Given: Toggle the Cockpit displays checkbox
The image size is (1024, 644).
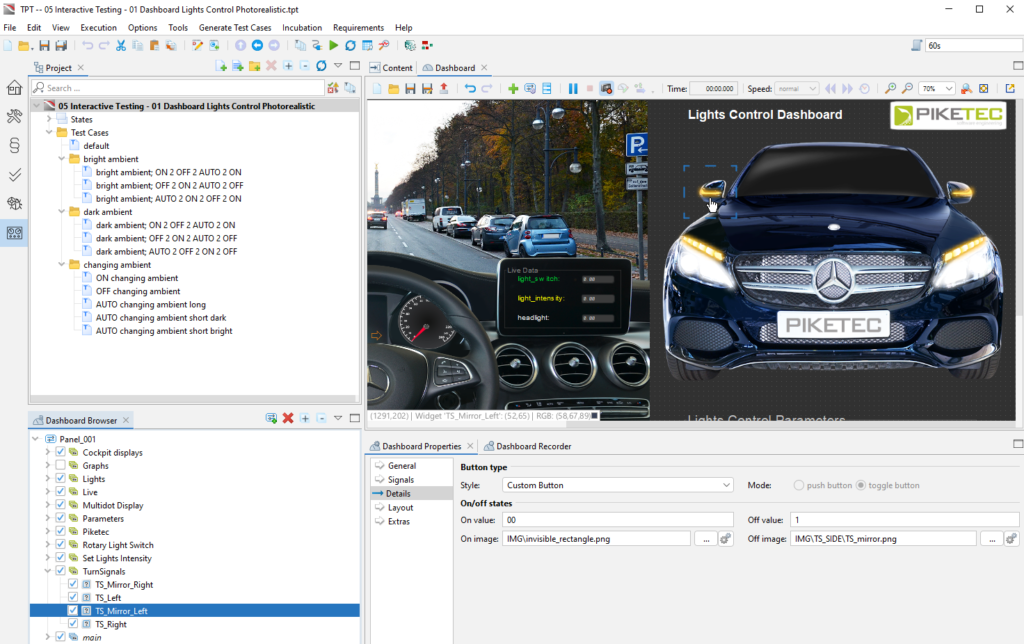Looking at the screenshot, I should coord(60,452).
